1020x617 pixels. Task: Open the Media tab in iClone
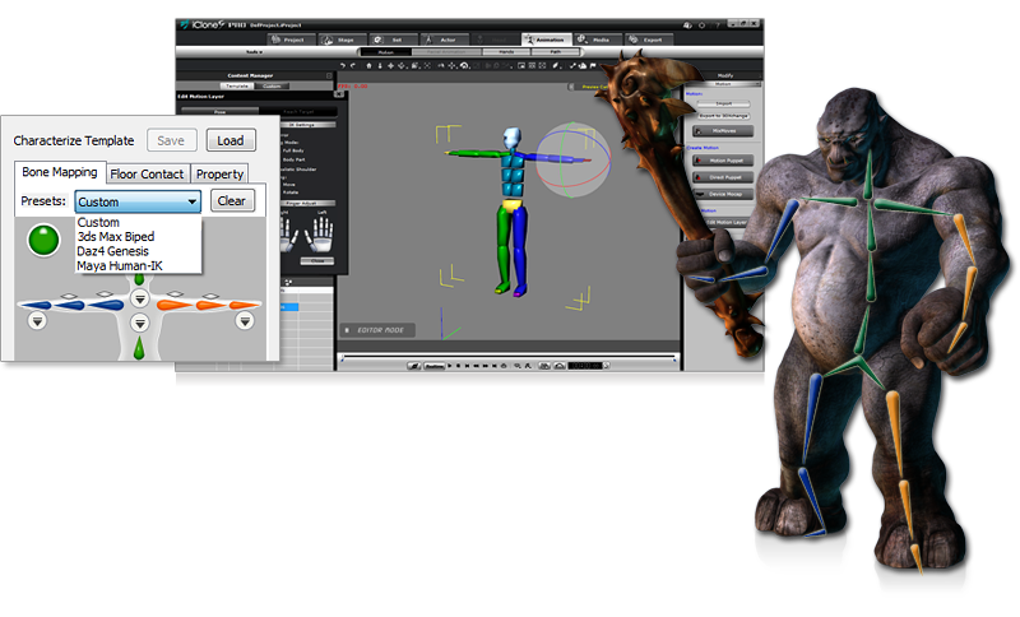point(598,40)
